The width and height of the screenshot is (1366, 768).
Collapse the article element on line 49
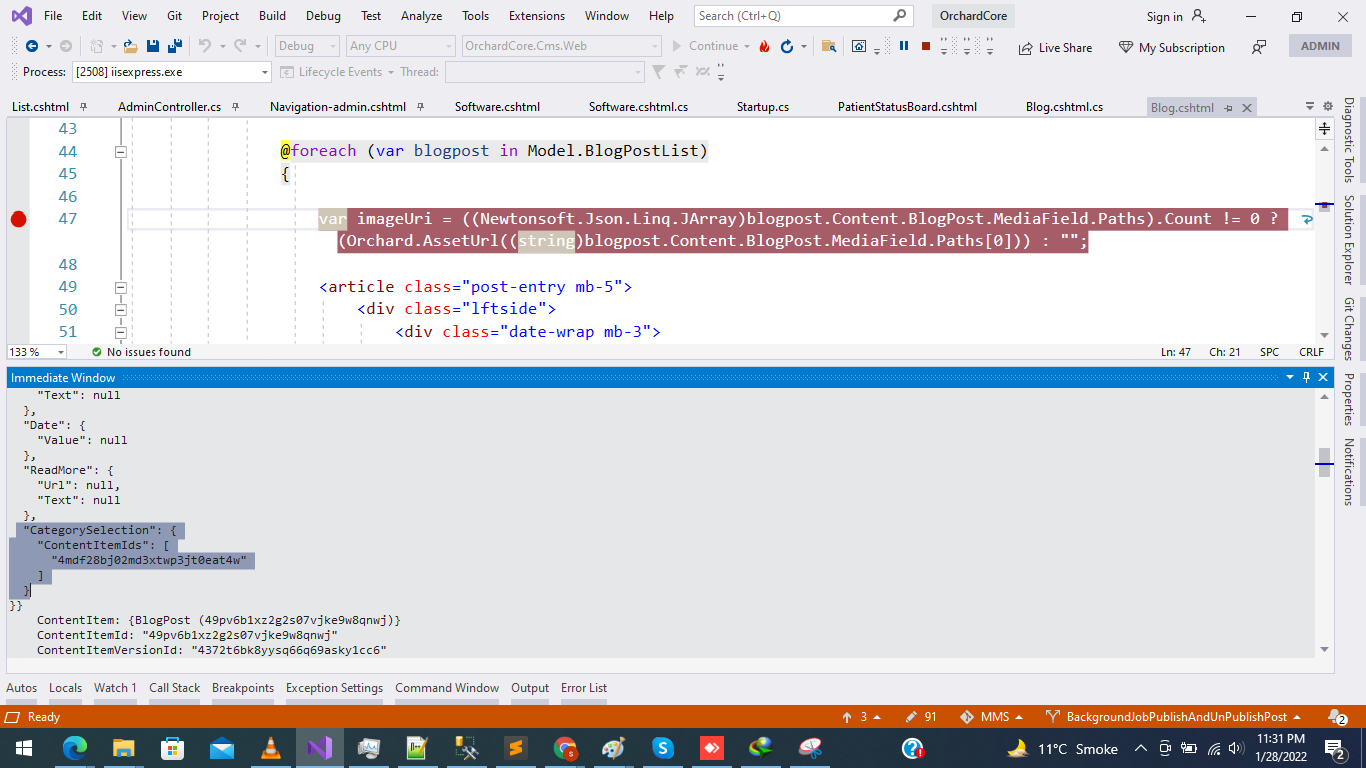[121, 287]
